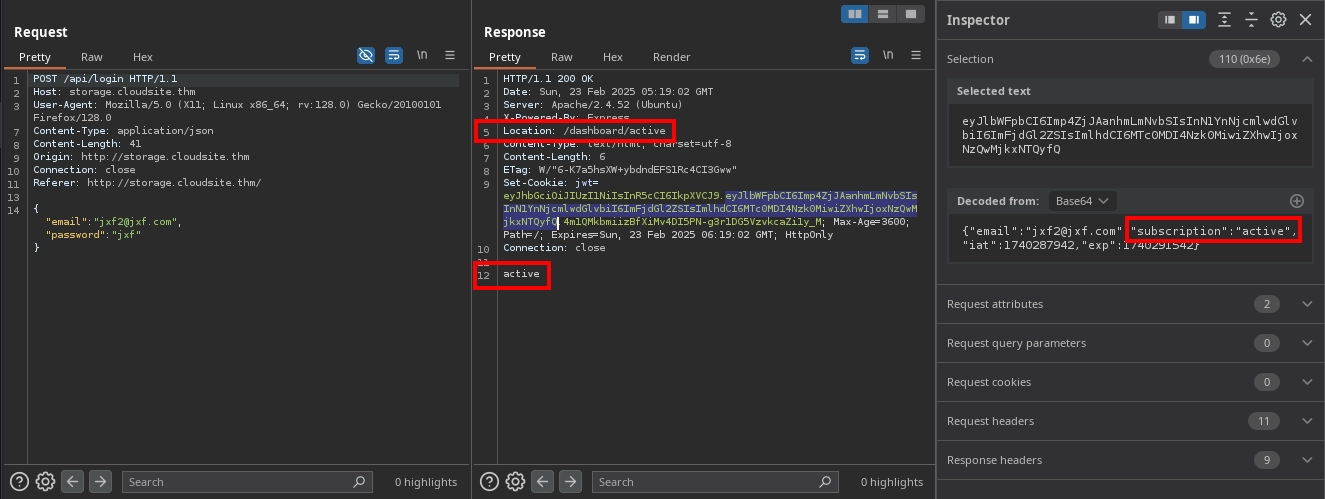Click Response panel help question icon
The height and width of the screenshot is (499, 1325).
pyautogui.click(x=490, y=481)
